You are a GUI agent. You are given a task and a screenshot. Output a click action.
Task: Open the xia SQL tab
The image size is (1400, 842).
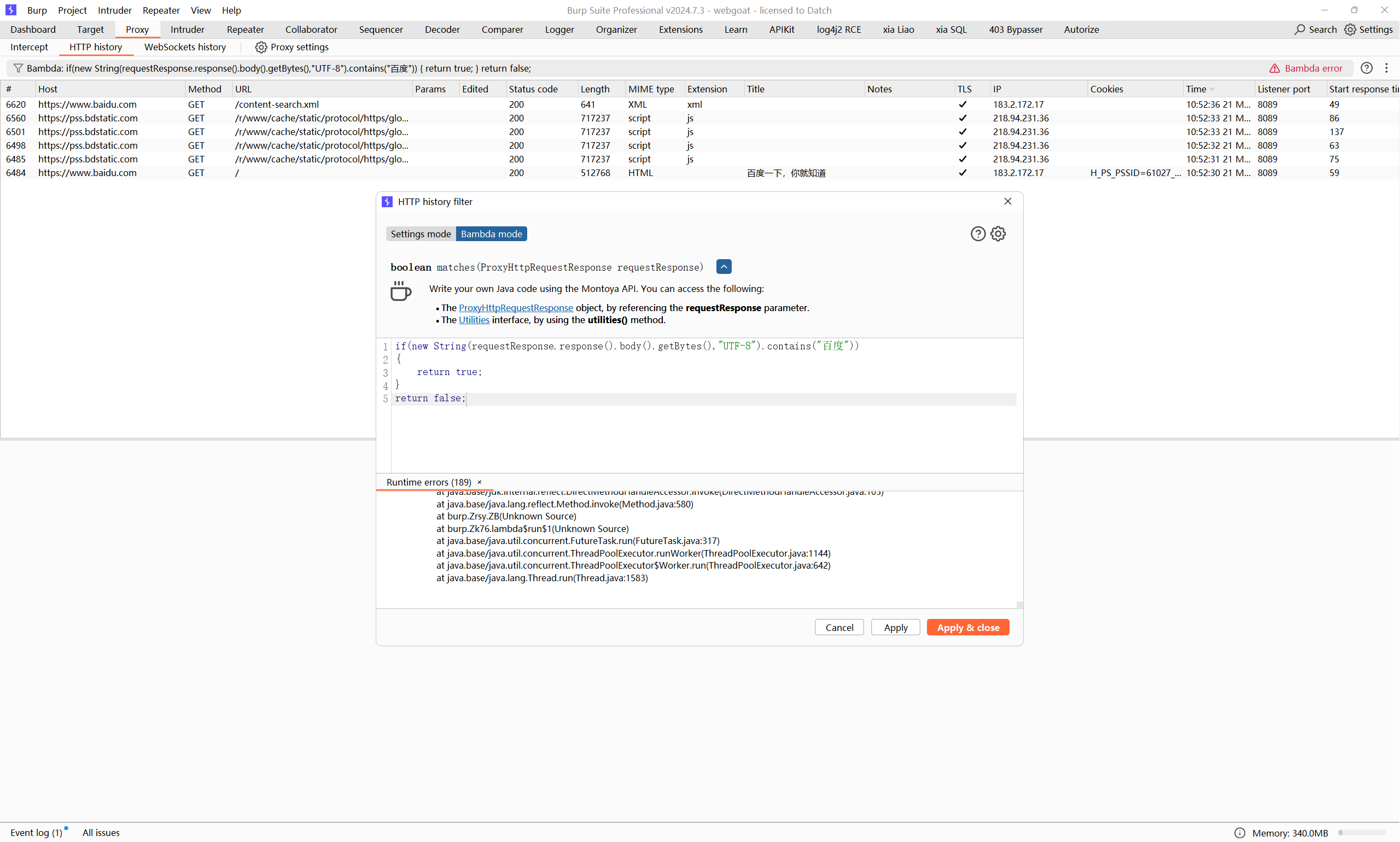coord(951,30)
